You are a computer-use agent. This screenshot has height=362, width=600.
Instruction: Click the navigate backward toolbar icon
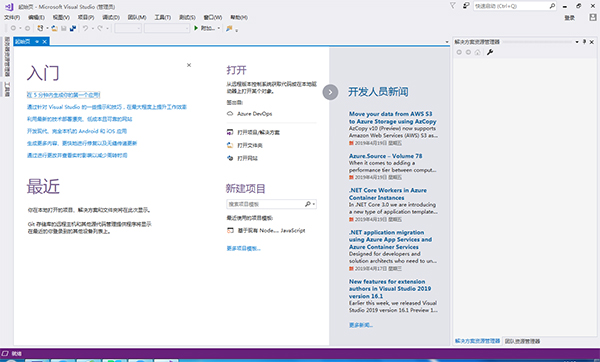click(13, 28)
